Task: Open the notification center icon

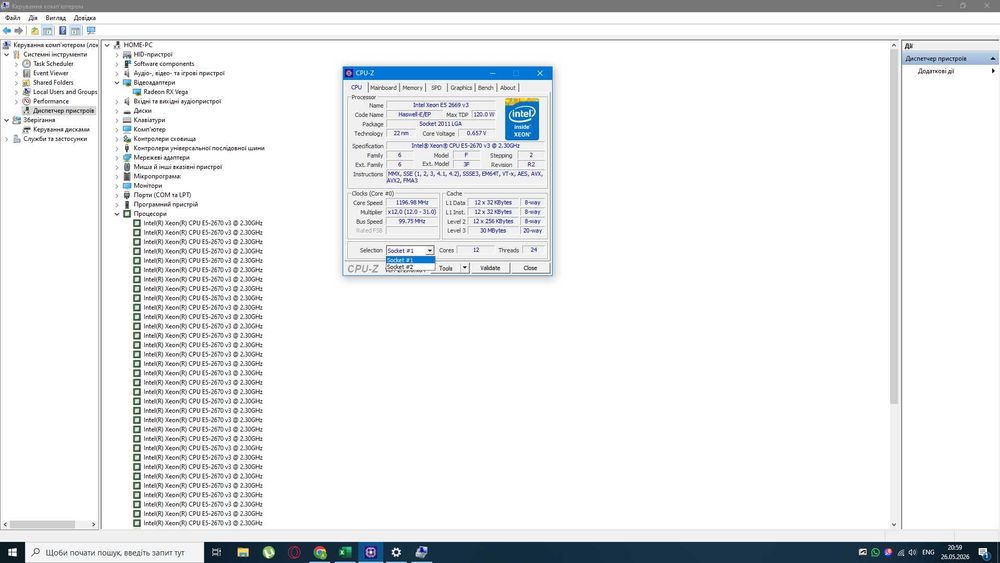Action: [x=985, y=553]
